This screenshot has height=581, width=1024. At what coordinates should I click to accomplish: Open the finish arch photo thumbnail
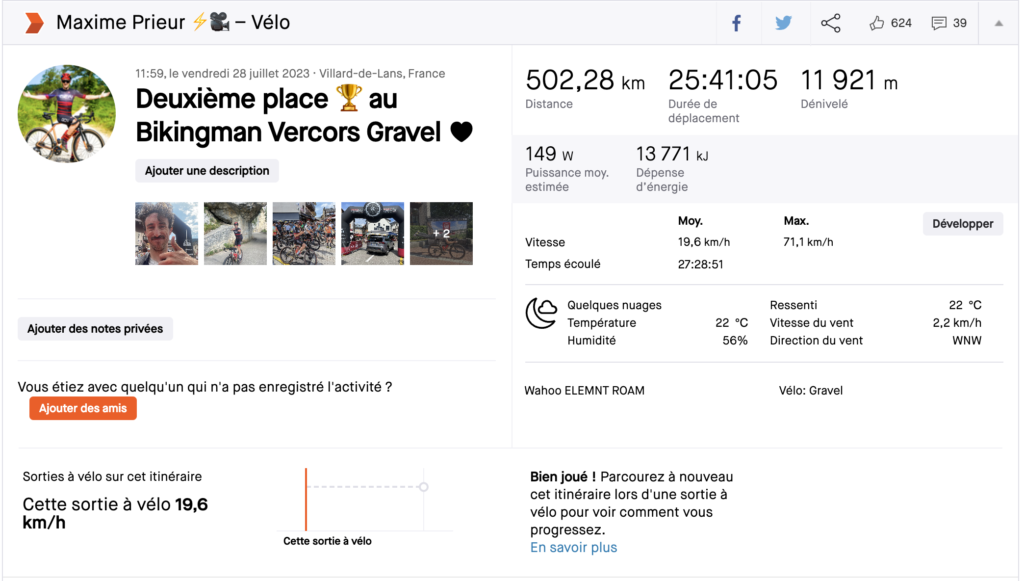tap(372, 234)
